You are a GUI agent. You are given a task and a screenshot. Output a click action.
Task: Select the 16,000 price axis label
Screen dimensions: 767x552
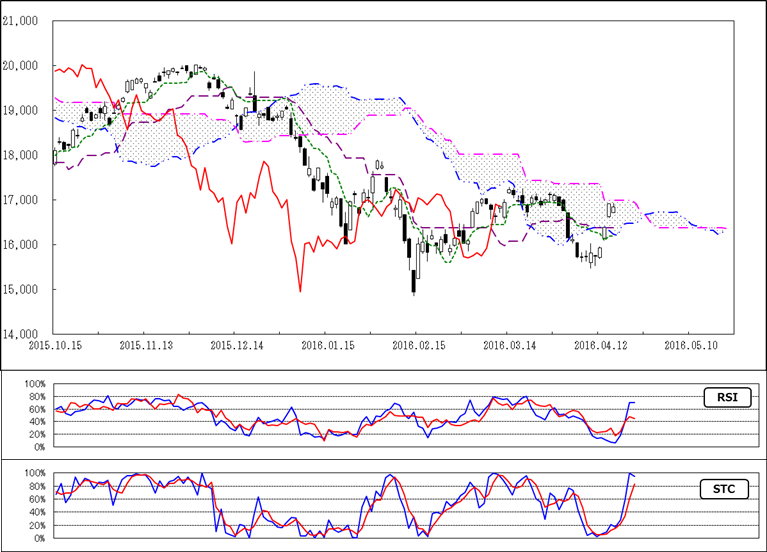22,245
